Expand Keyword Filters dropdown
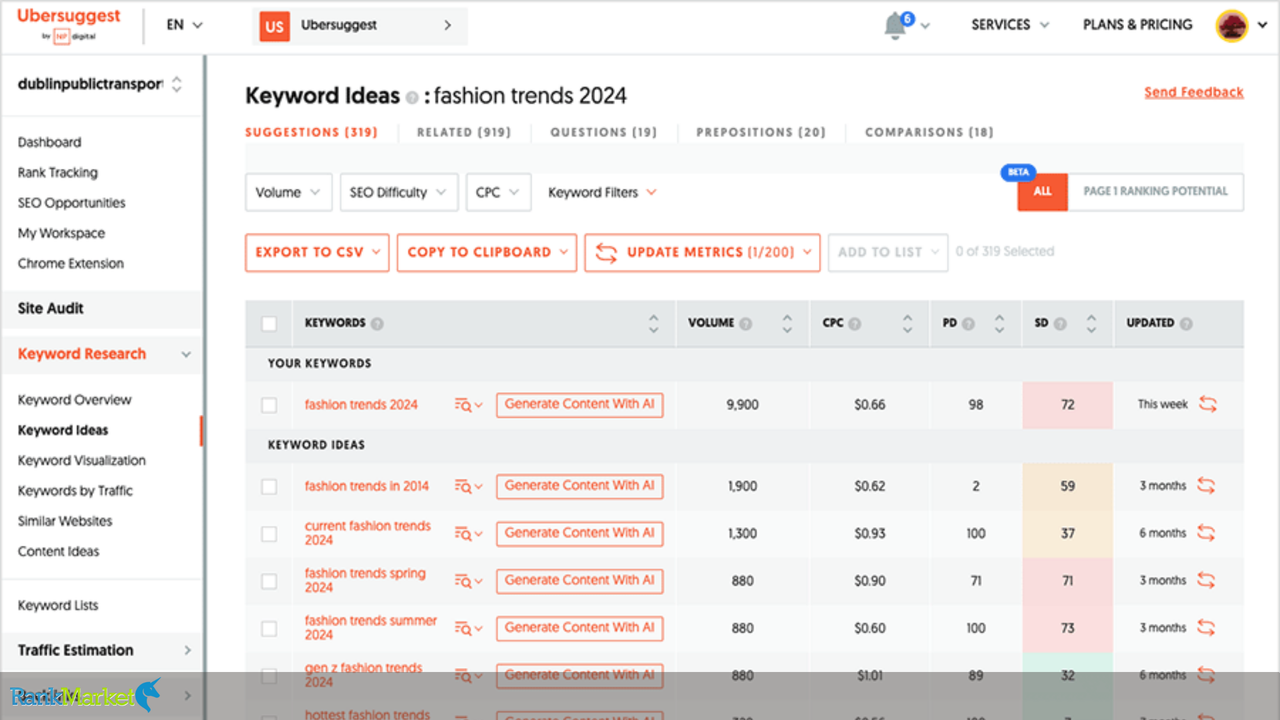The height and width of the screenshot is (720, 1280). click(x=602, y=192)
